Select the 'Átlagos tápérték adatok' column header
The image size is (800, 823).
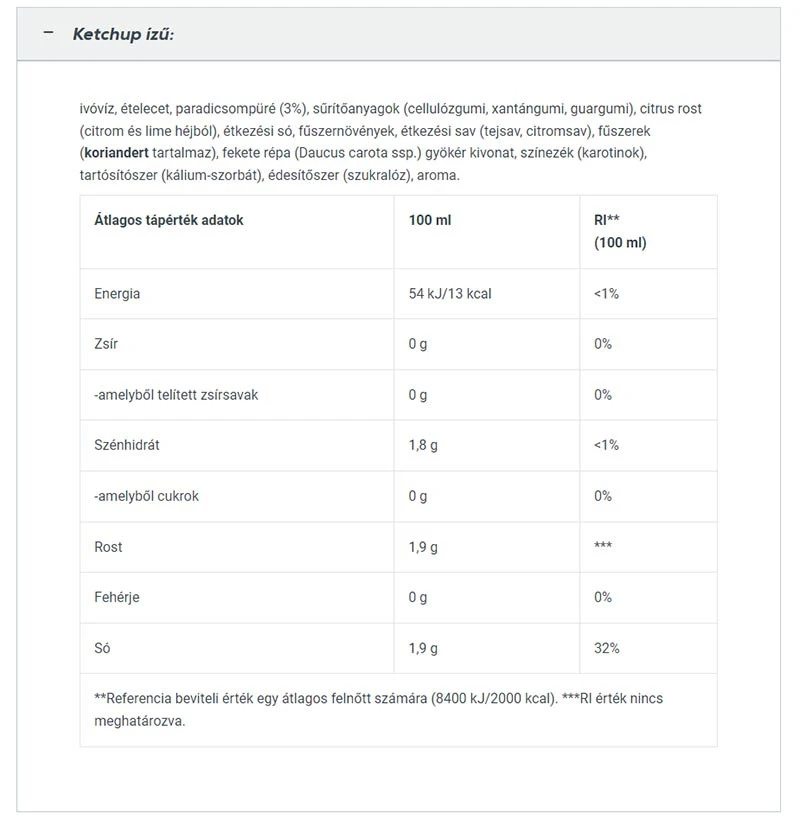coord(169,220)
